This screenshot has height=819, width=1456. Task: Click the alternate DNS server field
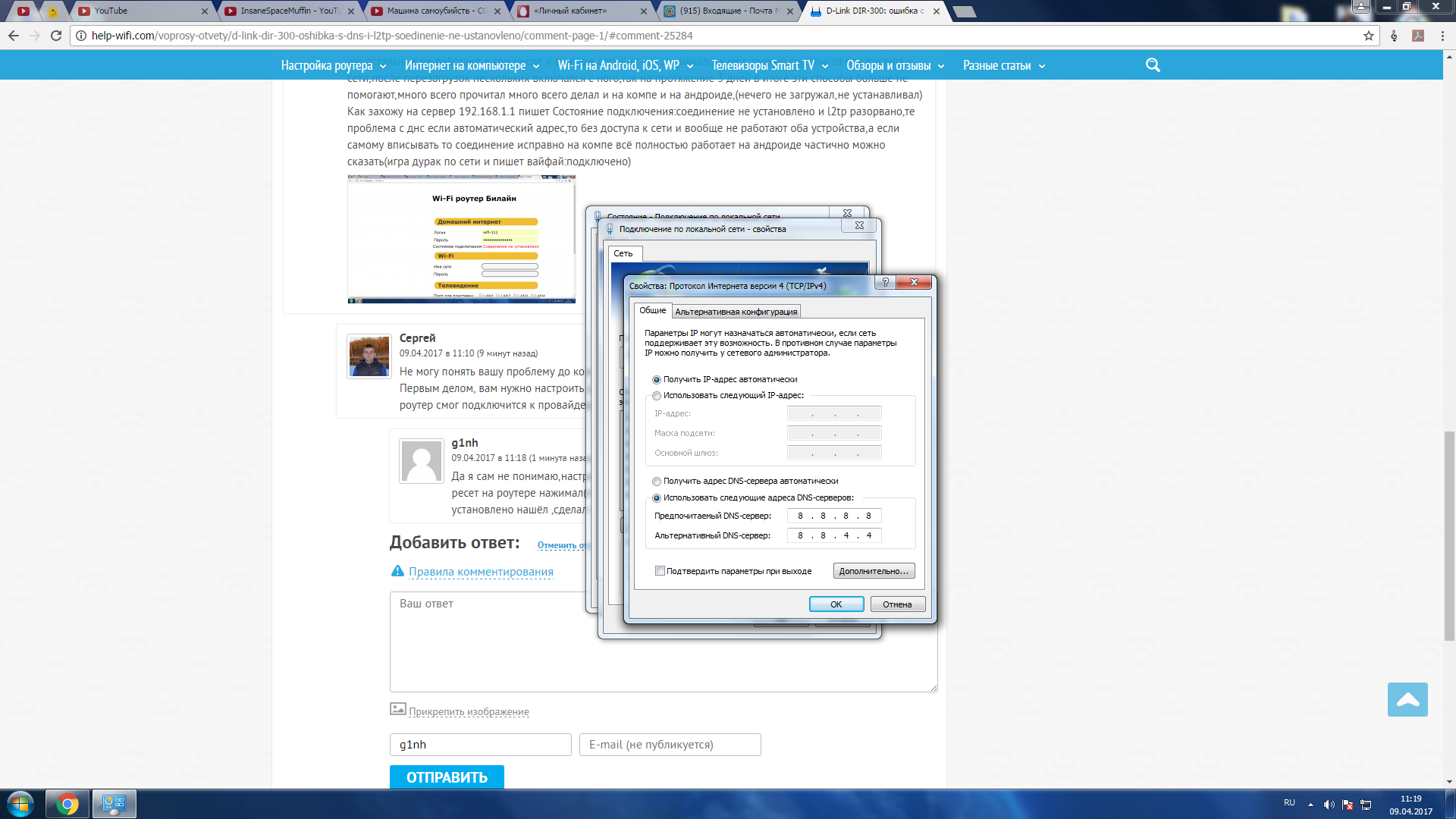coord(834,535)
